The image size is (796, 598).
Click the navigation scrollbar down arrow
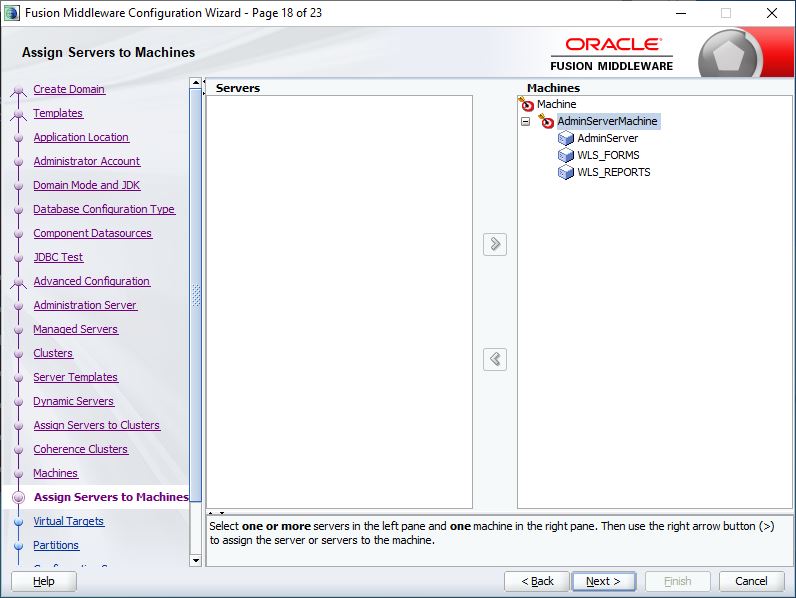(195, 560)
